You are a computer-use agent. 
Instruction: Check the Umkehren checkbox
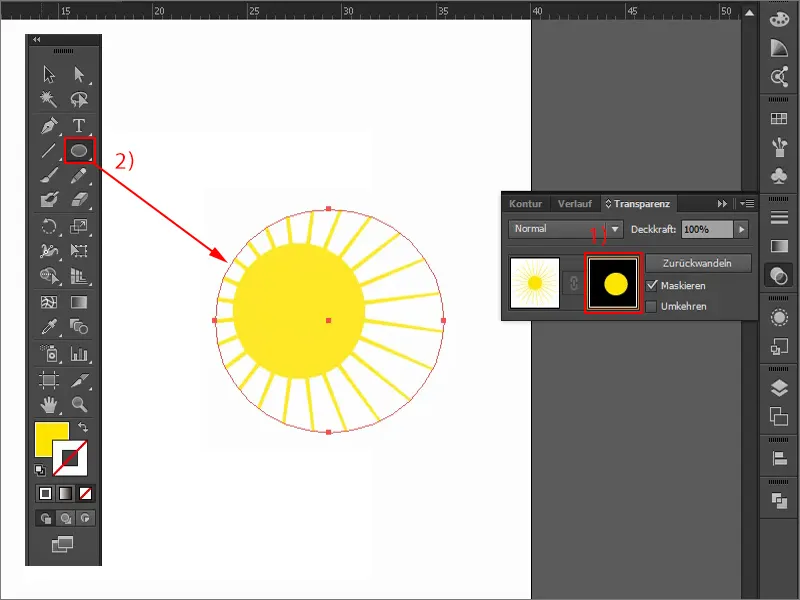[x=652, y=307]
